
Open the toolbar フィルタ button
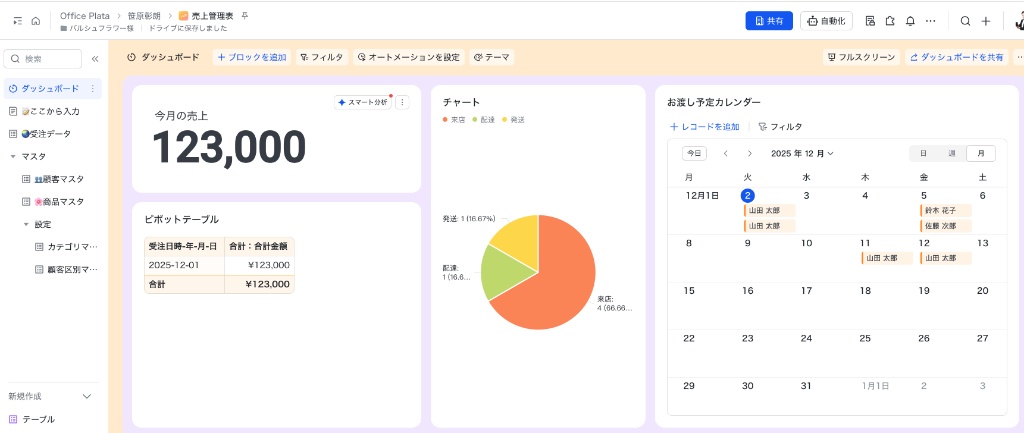pos(322,57)
